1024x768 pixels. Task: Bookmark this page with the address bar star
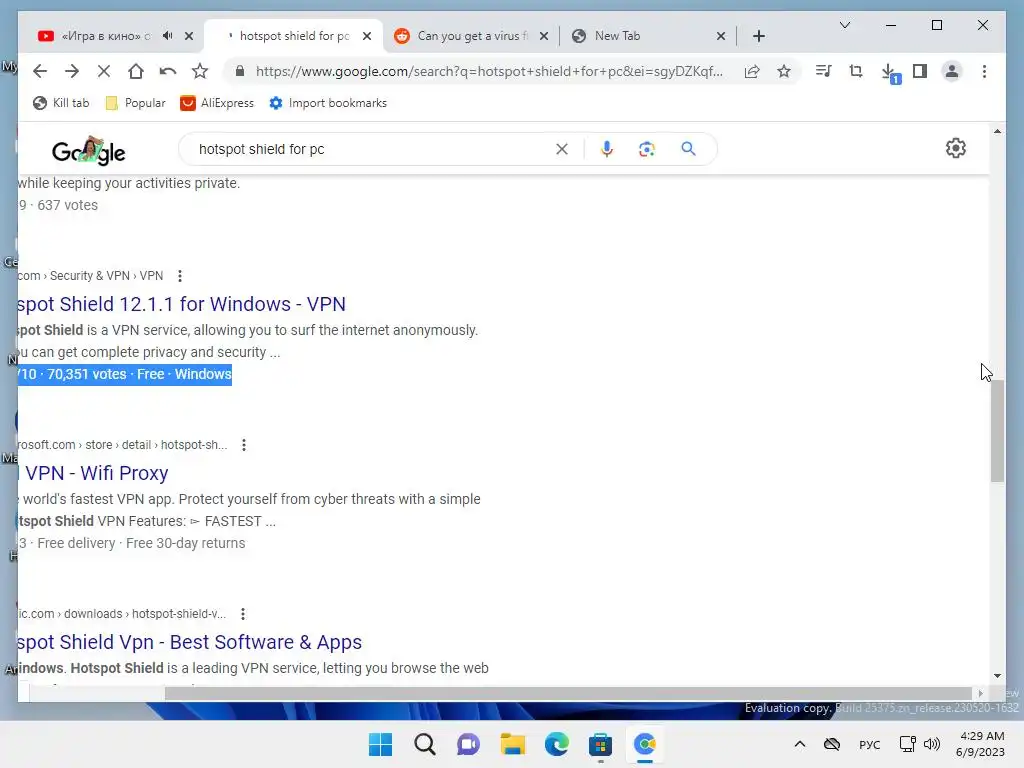tap(784, 71)
